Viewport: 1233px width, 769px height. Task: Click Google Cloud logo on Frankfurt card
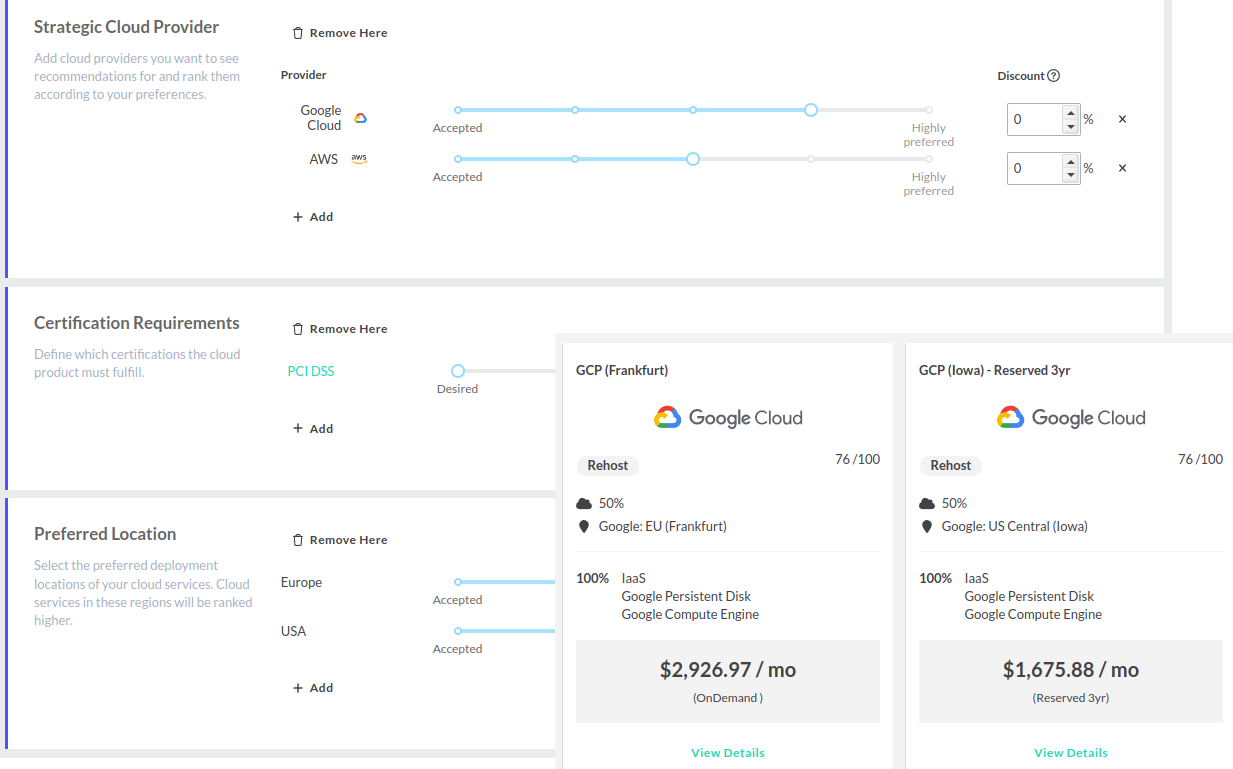728,418
